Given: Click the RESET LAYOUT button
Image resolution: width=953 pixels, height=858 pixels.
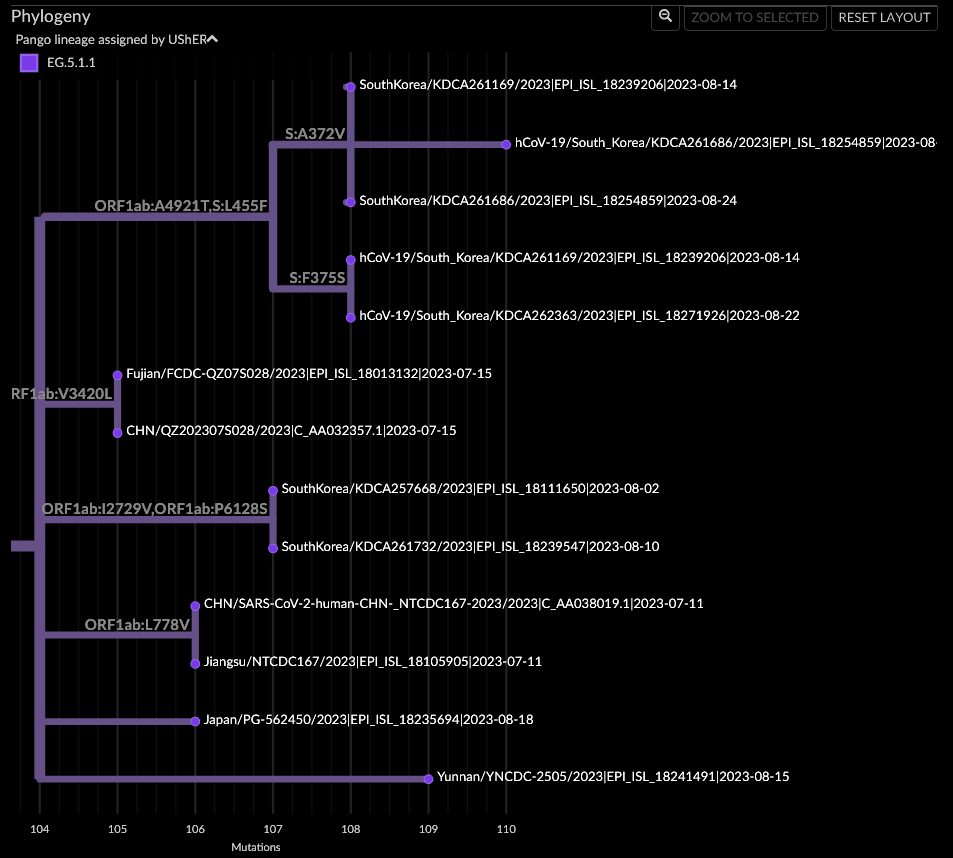Looking at the screenshot, I should tap(883, 17).
